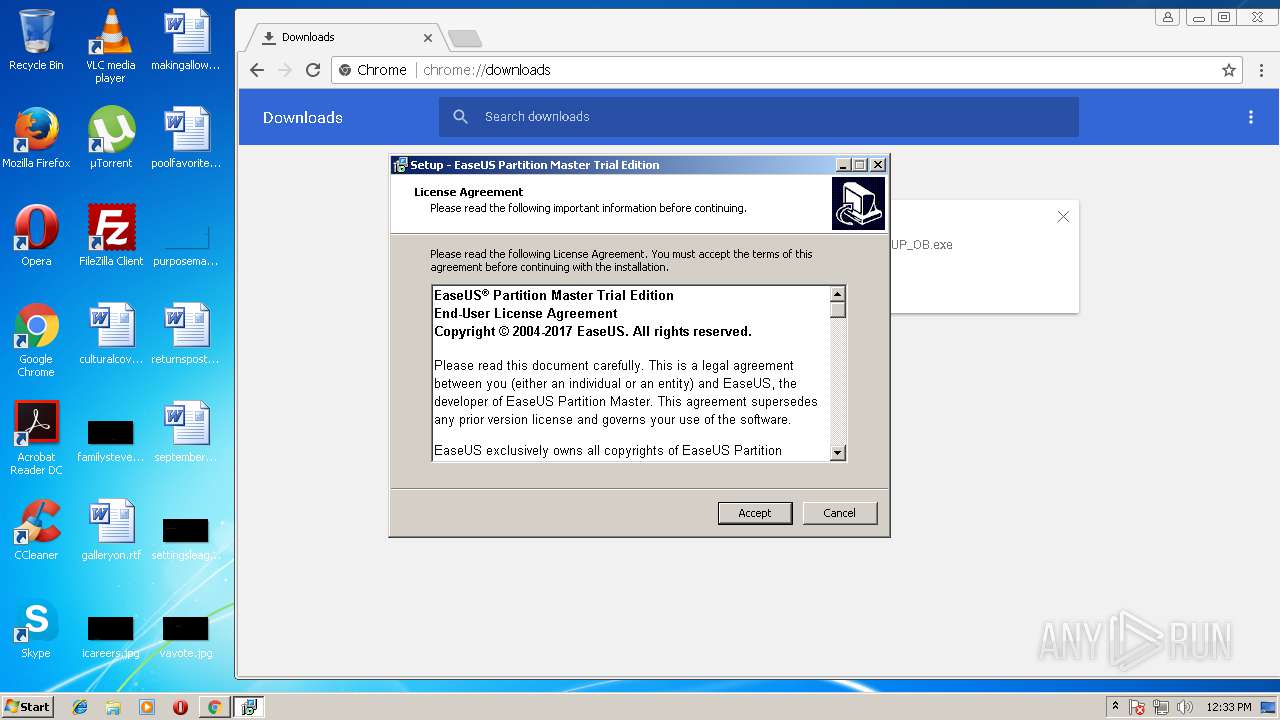Select the returnspost Word document
This screenshot has width=1280, height=720.
tap(186, 334)
